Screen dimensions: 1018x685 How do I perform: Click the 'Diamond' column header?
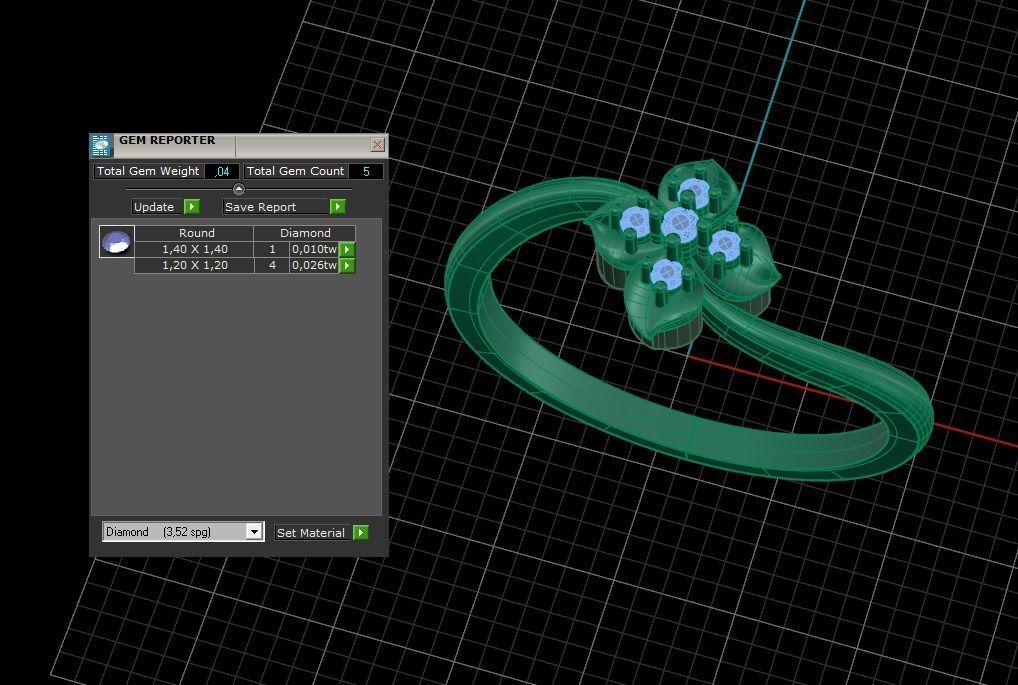coord(304,233)
